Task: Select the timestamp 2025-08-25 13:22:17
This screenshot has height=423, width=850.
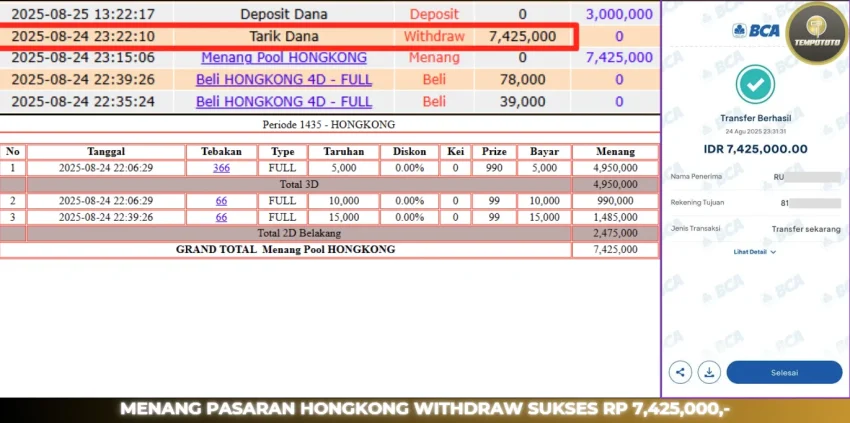Action: [x=83, y=14]
